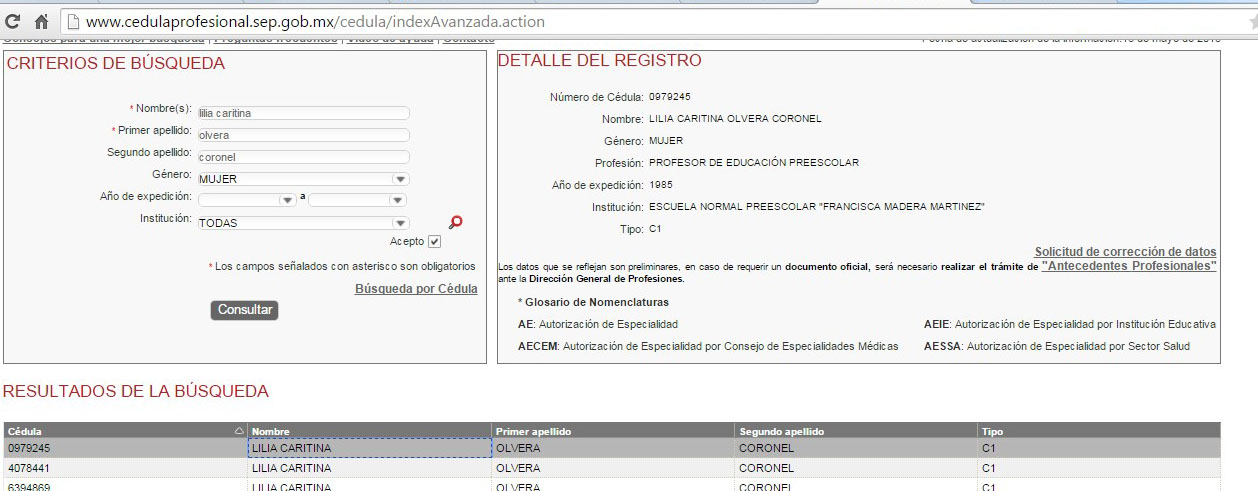The width and height of the screenshot is (1258, 491).
Task: Click the page icon in address bar
Action: tap(73, 20)
